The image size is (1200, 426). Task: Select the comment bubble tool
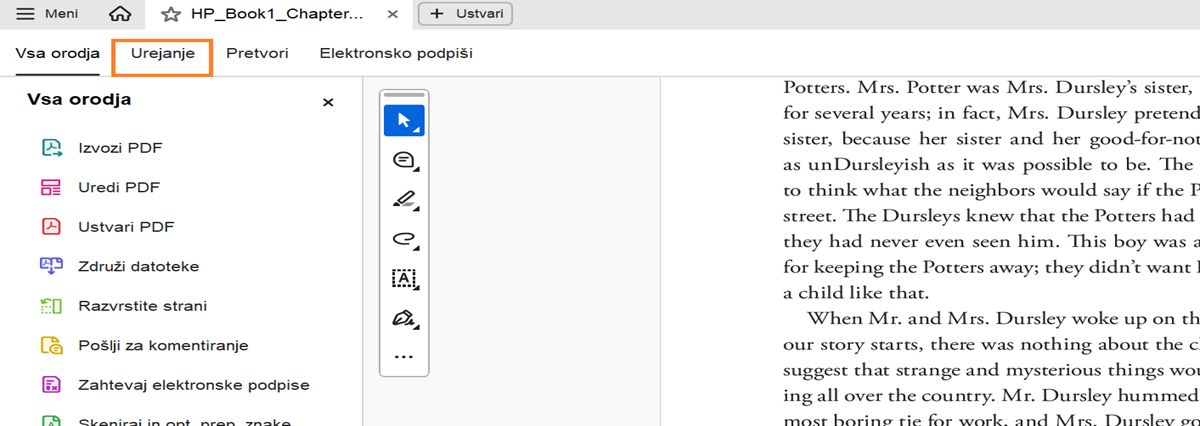404,160
